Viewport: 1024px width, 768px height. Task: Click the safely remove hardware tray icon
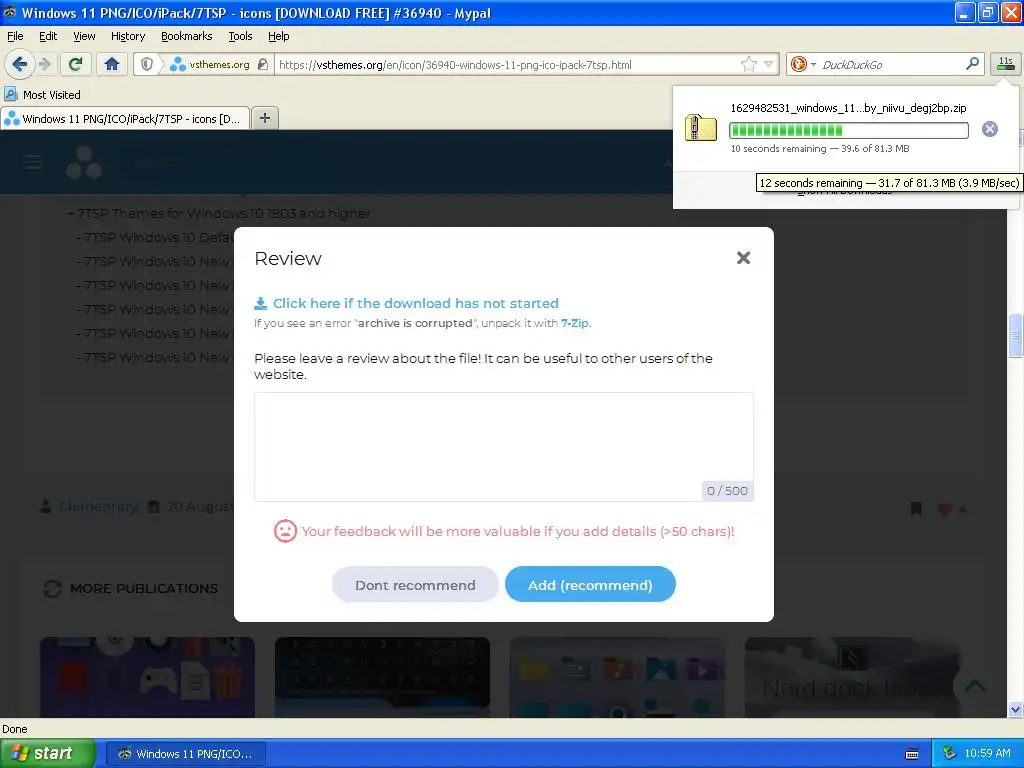click(949, 754)
